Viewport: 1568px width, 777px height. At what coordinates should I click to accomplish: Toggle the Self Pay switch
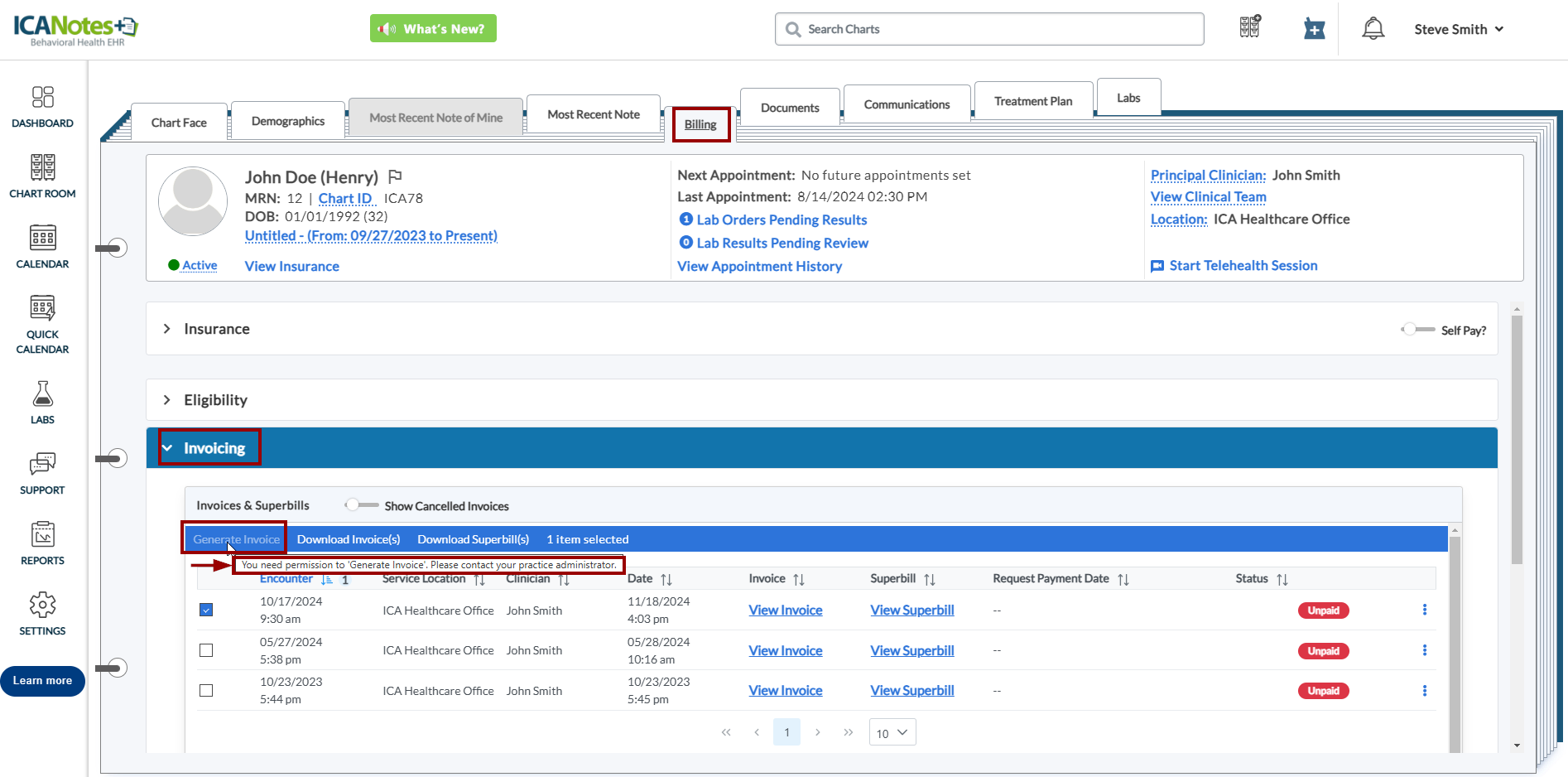click(1416, 330)
